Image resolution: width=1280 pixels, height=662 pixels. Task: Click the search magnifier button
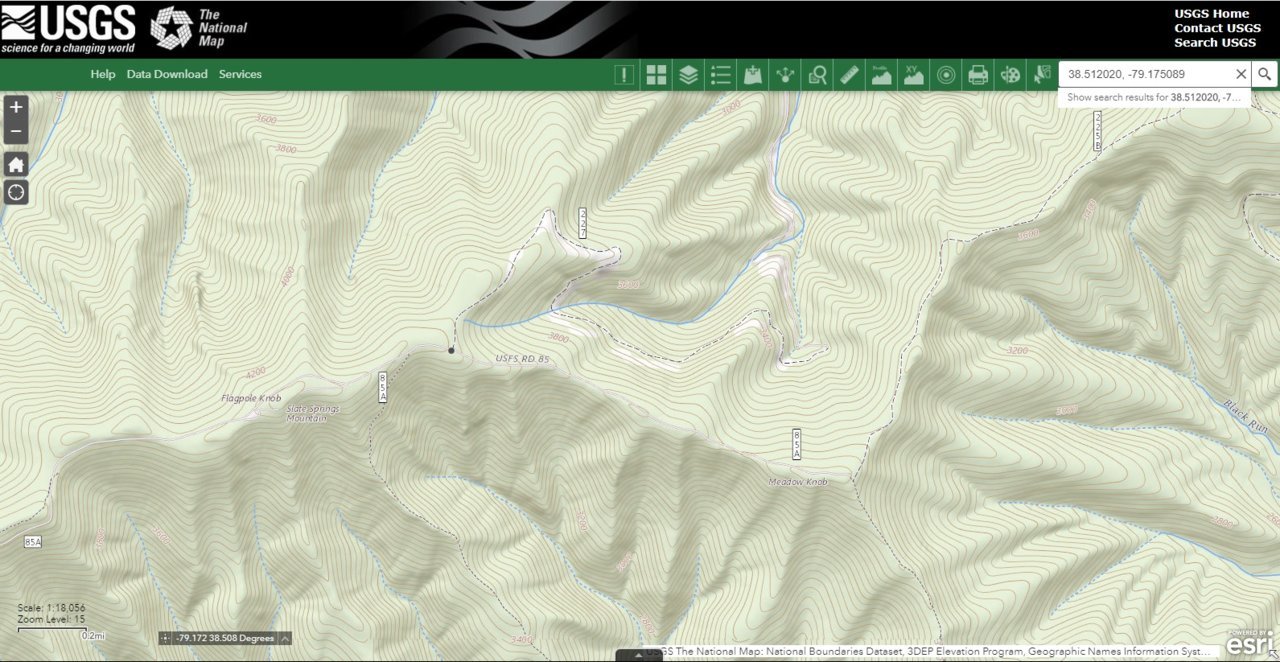pyautogui.click(x=1264, y=74)
